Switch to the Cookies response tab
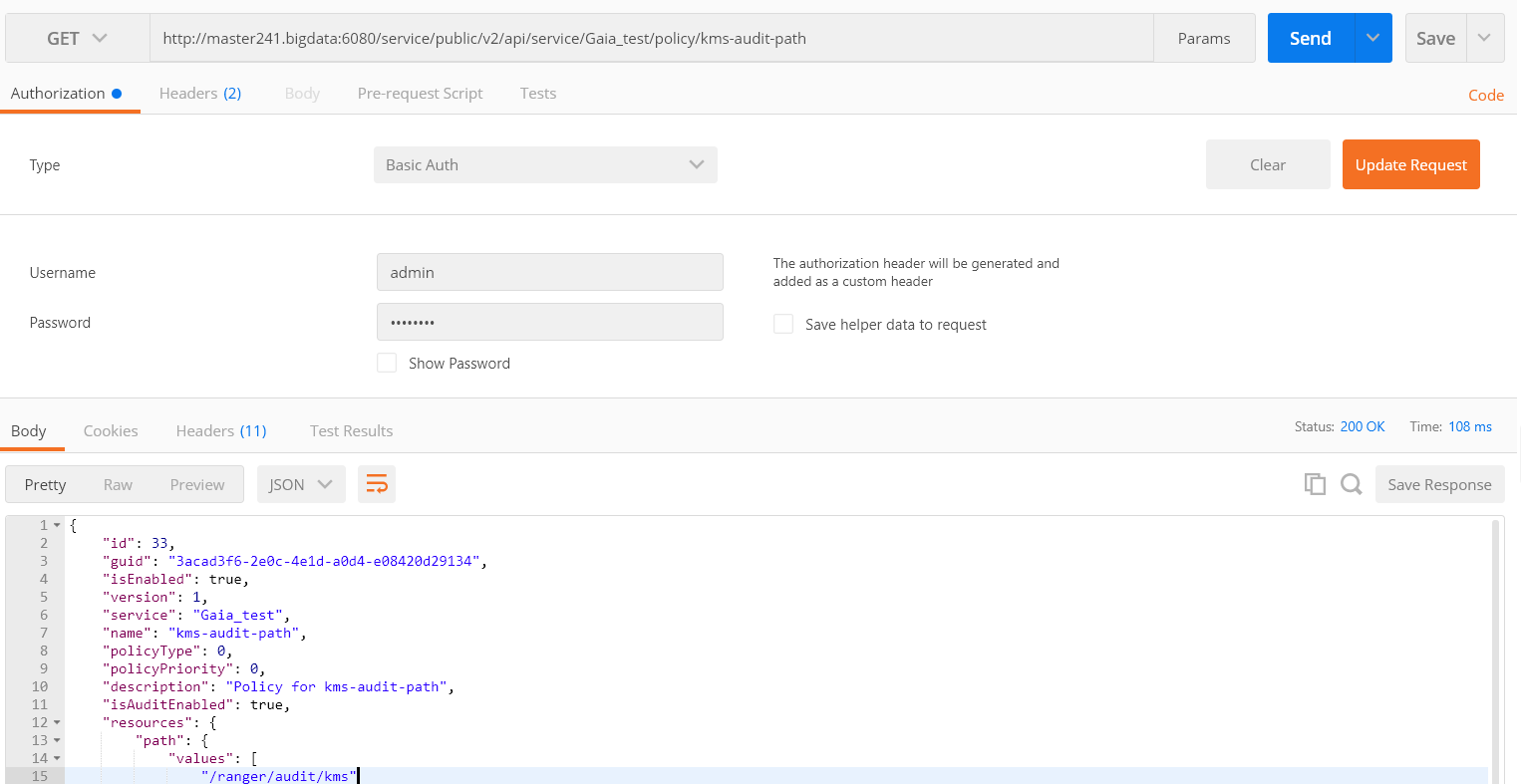The height and width of the screenshot is (784, 1521). [110, 430]
